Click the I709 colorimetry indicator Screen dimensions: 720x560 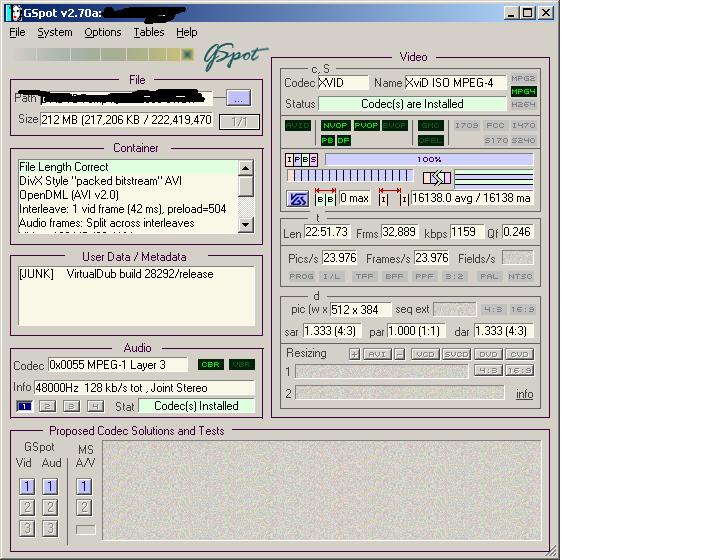[x=466, y=125]
